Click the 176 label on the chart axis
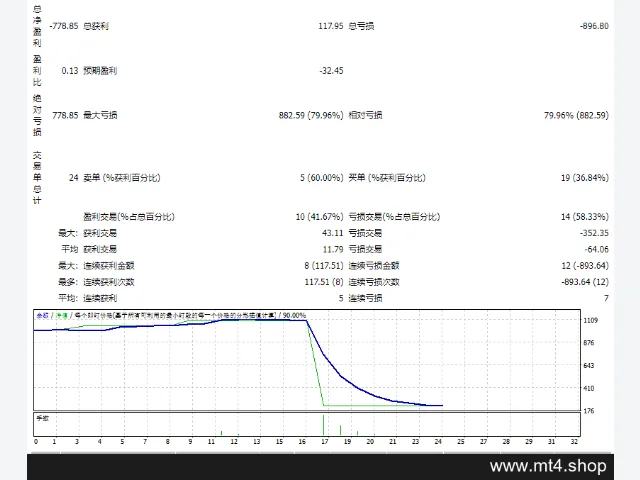 [x=589, y=411]
